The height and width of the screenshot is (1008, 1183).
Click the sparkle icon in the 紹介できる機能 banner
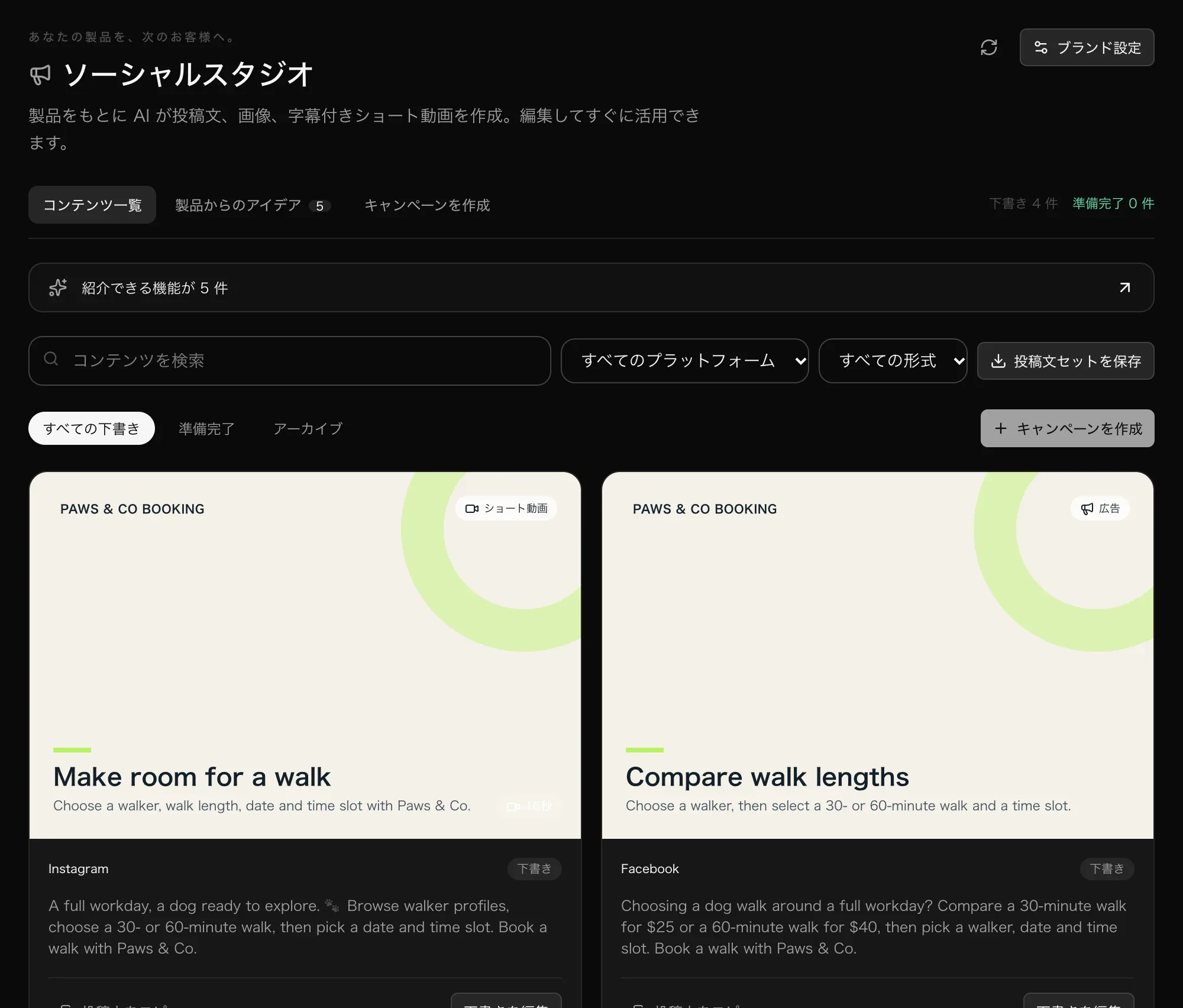point(58,287)
